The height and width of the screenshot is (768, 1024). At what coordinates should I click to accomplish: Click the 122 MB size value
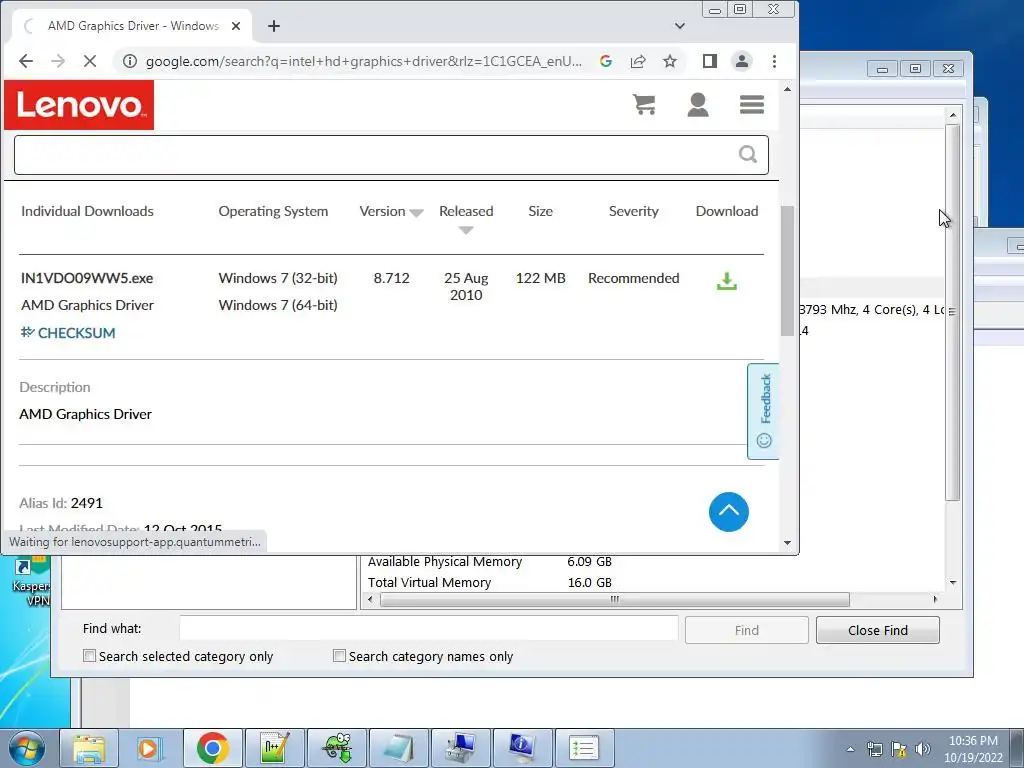(540, 278)
